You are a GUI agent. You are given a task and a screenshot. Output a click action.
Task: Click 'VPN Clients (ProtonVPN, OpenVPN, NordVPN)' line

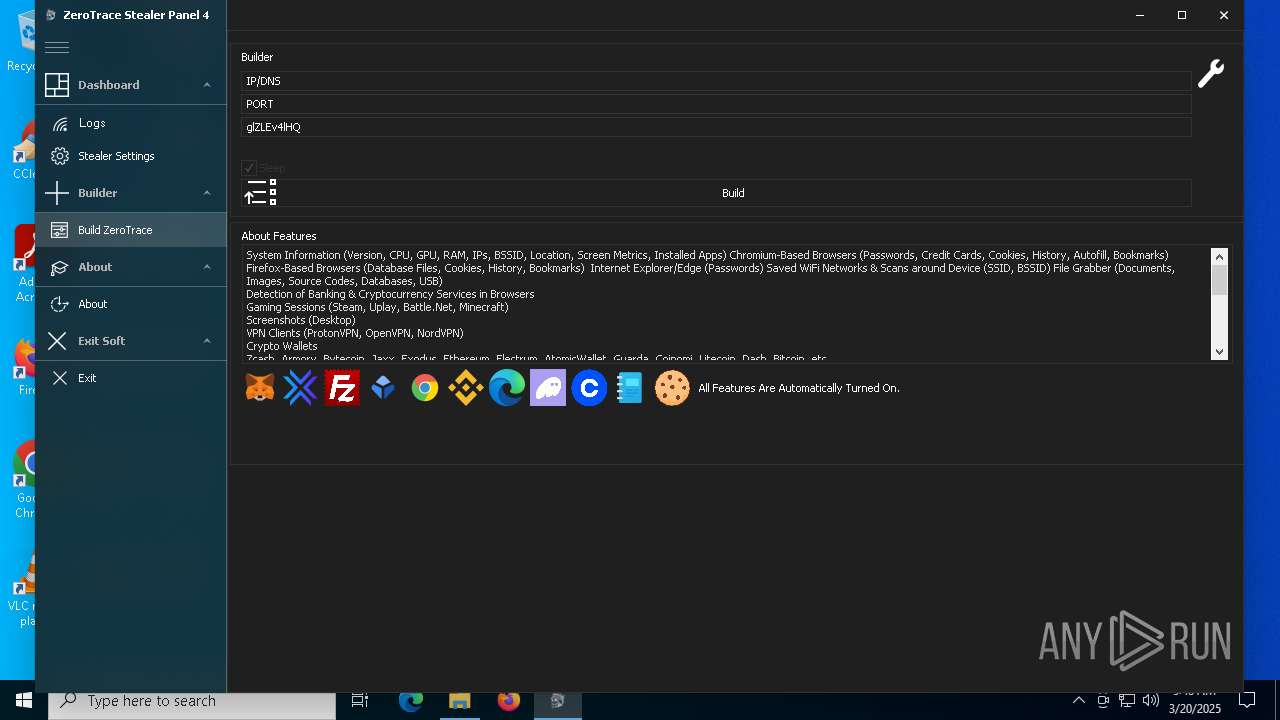(355, 333)
